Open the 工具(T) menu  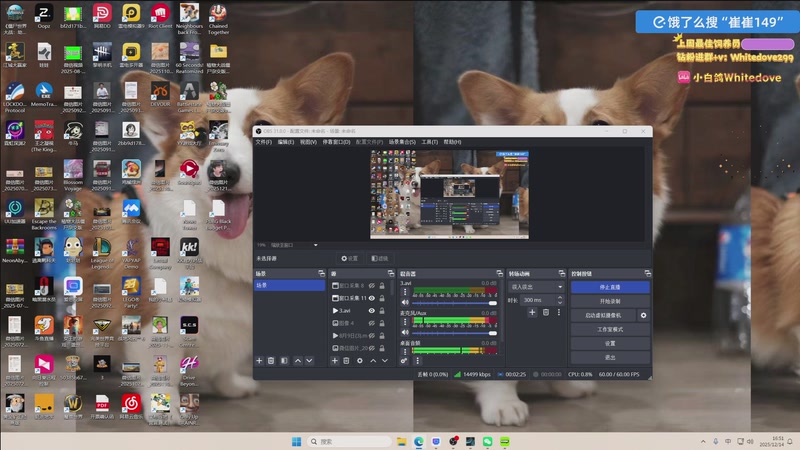tap(429, 142)
